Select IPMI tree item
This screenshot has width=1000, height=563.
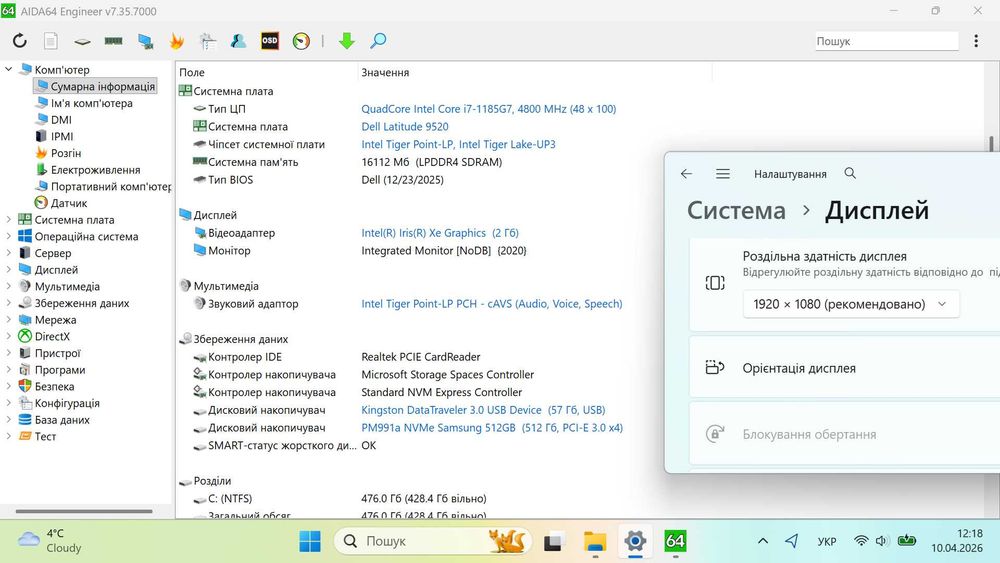click(x=62, y=136)
